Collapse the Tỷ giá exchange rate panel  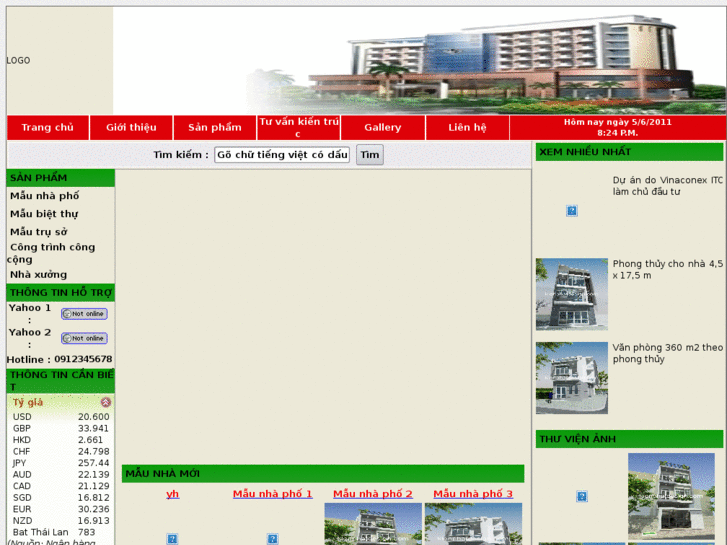(x=106, y=402)
